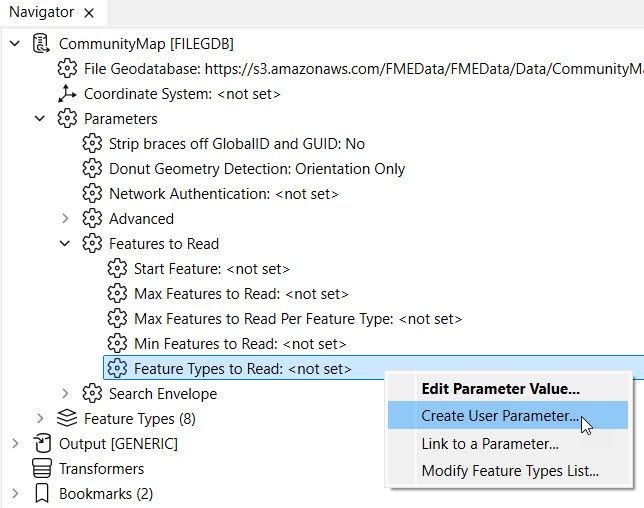
Task: Choose Link to a Parameter option
Action: point(489,444)
